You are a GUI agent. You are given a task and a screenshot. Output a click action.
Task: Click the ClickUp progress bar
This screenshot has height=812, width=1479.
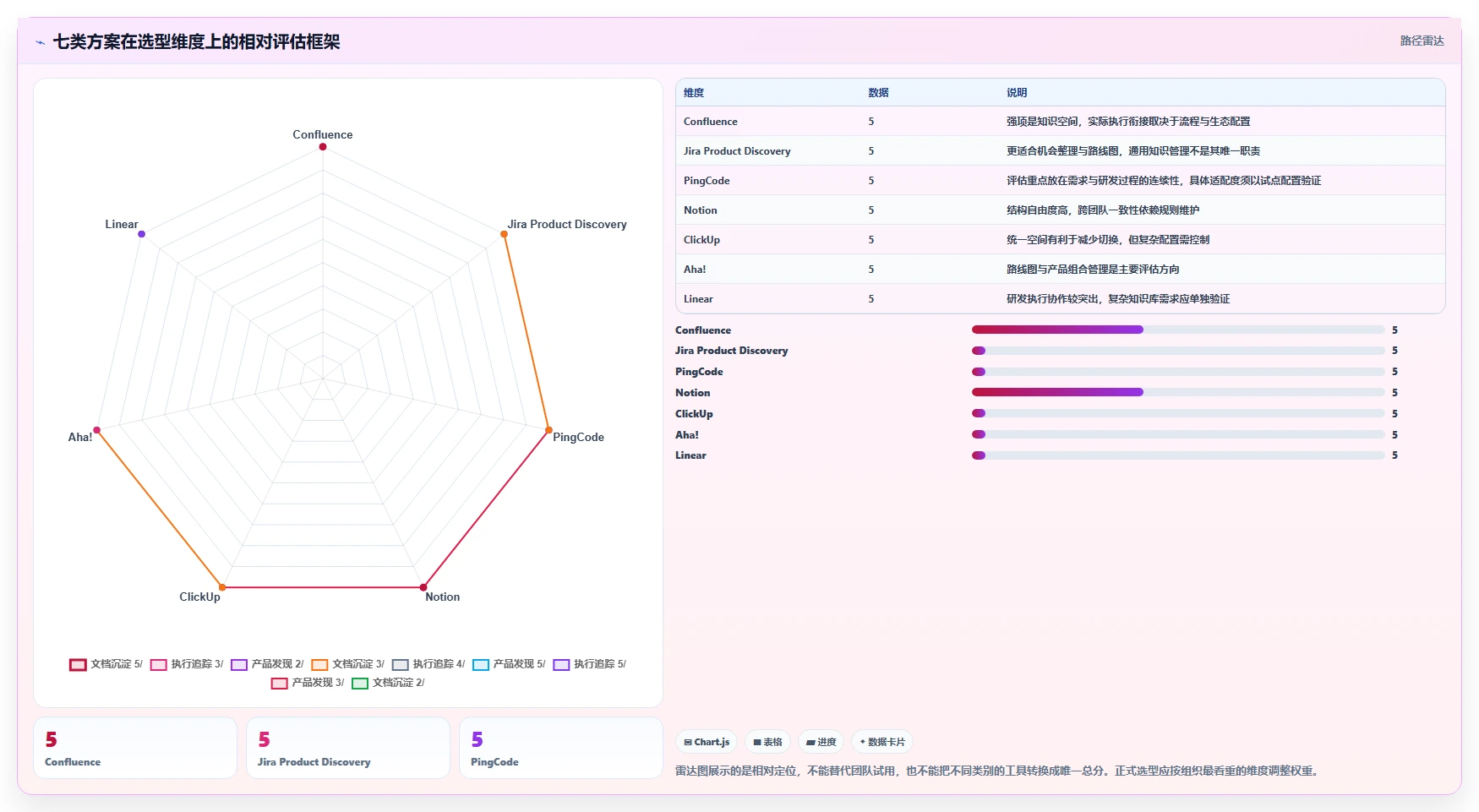coord(1178,413)
